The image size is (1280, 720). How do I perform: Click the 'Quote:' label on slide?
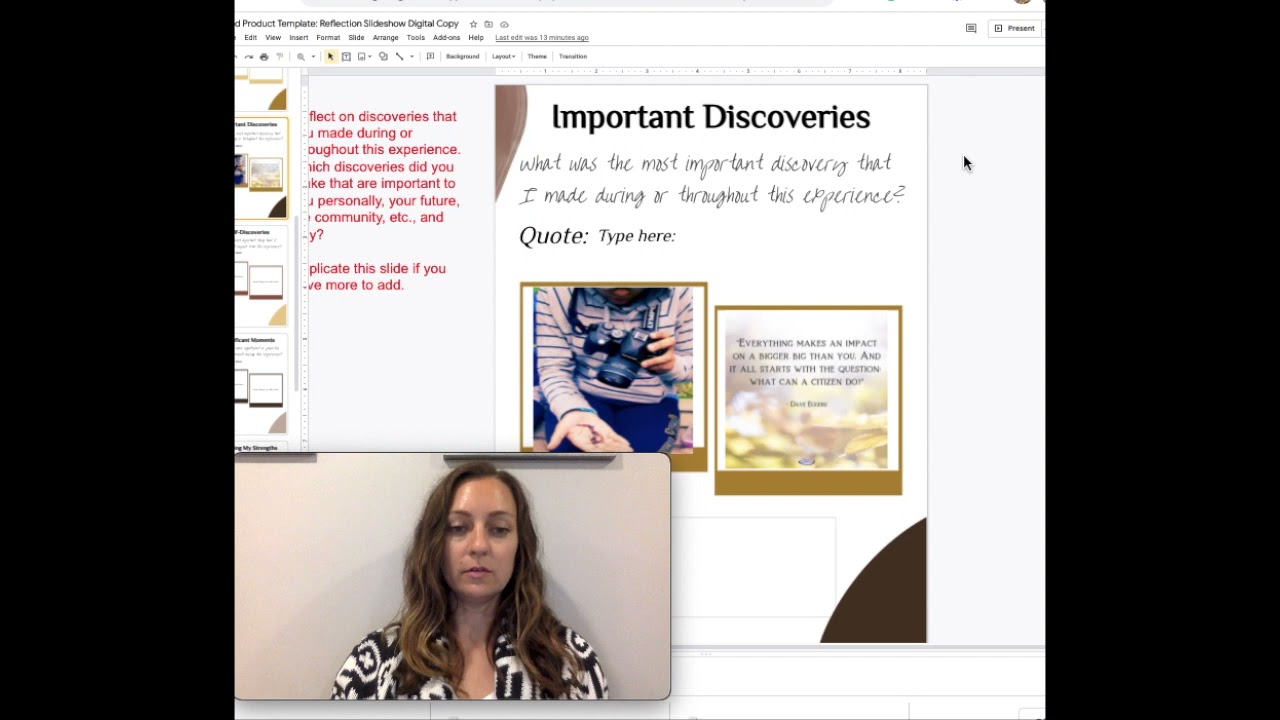click(554, 236)
